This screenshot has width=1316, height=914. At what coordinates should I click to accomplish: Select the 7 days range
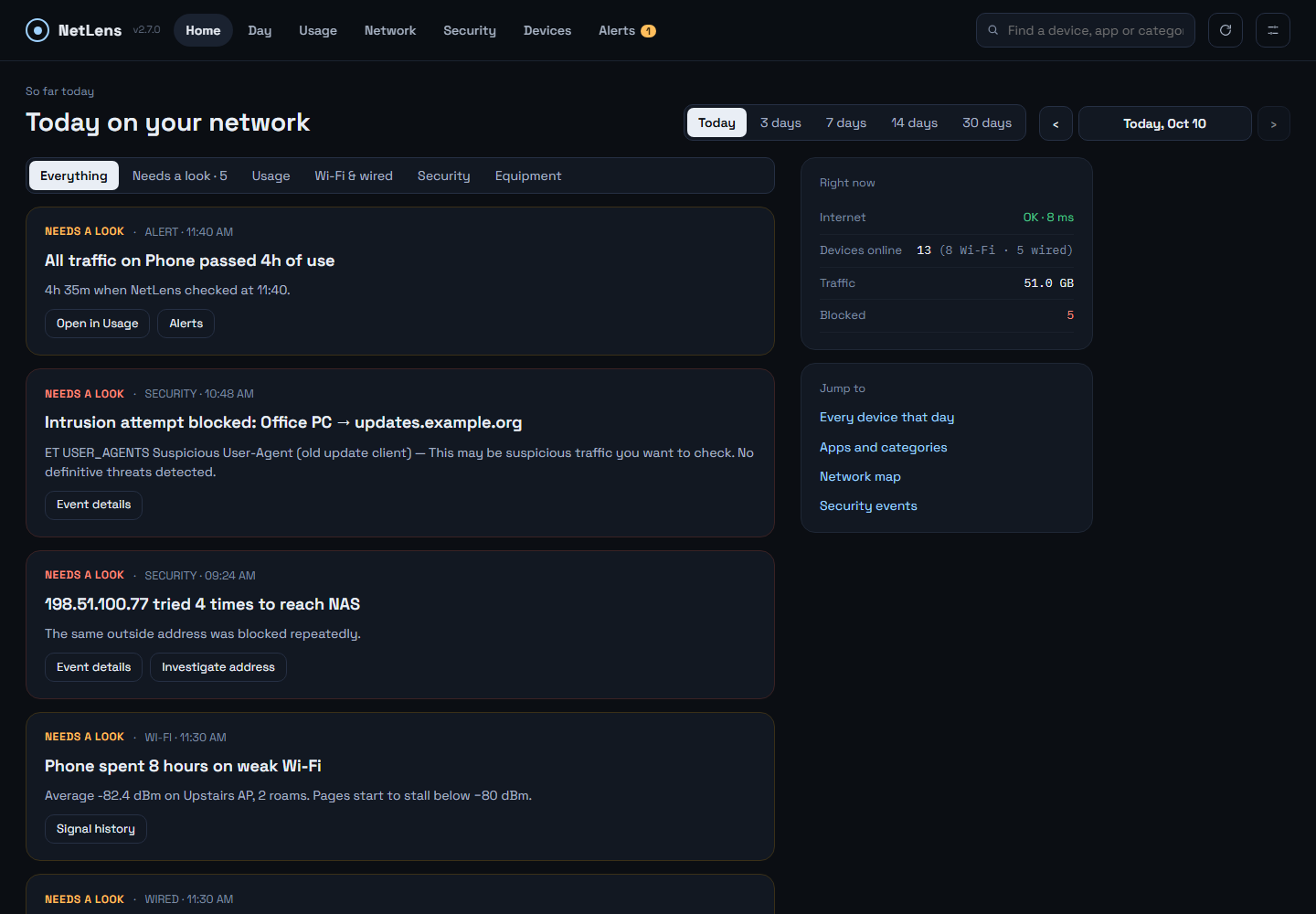[x=846, y=122]
